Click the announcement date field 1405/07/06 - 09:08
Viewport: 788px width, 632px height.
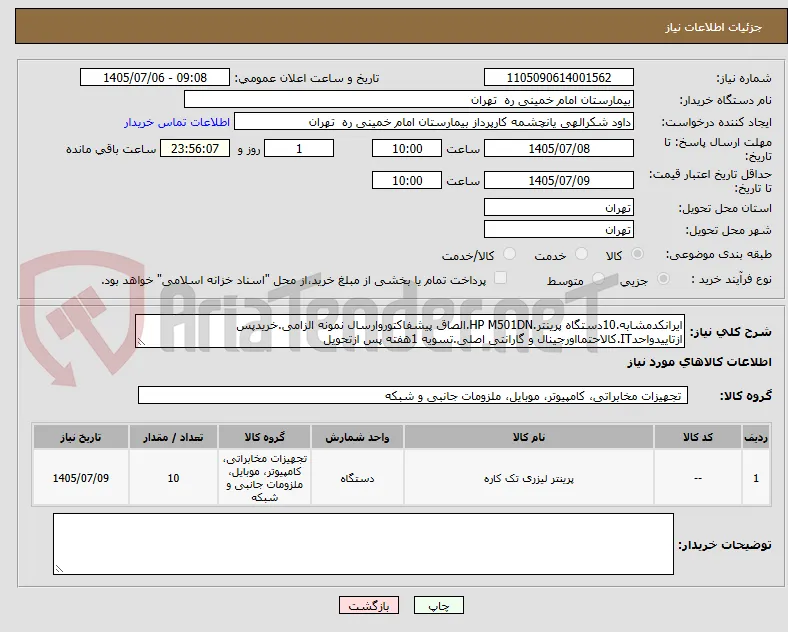point(155,77)
